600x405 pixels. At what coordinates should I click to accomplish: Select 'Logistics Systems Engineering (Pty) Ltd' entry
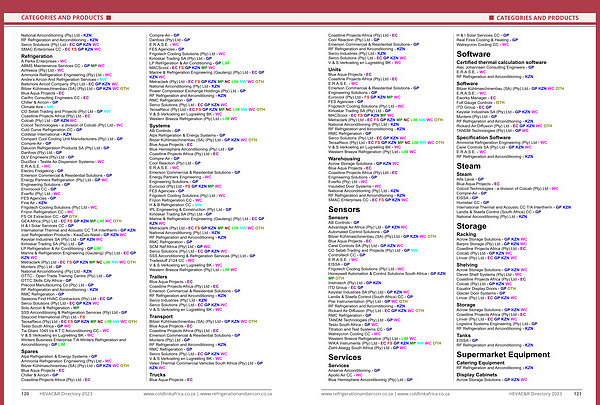point(496,324)
